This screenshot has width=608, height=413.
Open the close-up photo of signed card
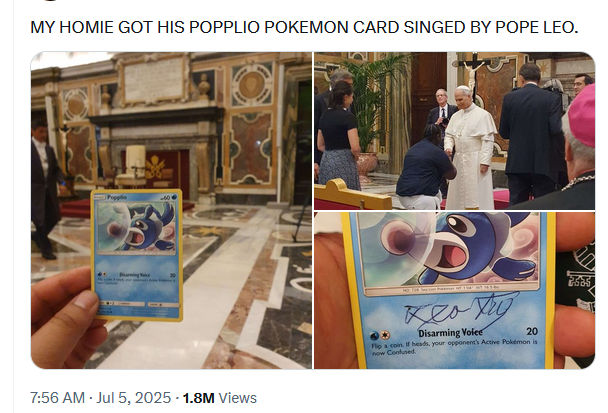pos(454,290)
